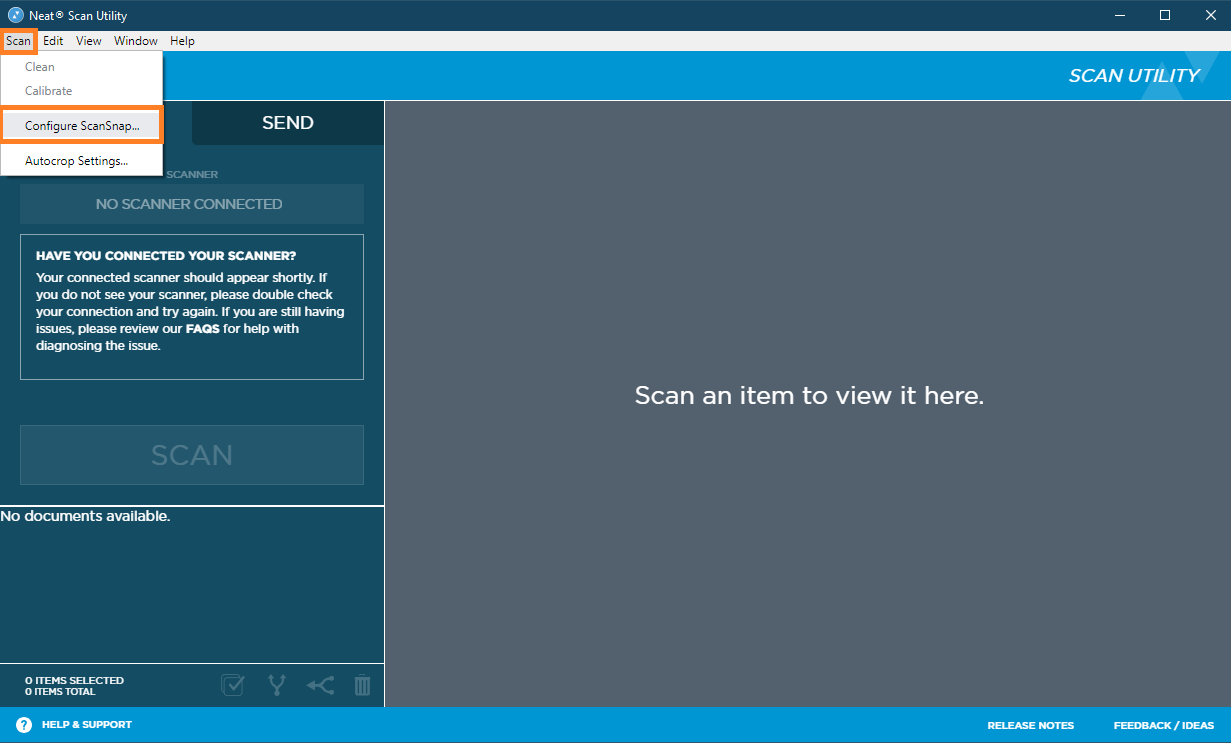Click the trash delete icon
1231x743 pixels.
click(x=362, y=685)
